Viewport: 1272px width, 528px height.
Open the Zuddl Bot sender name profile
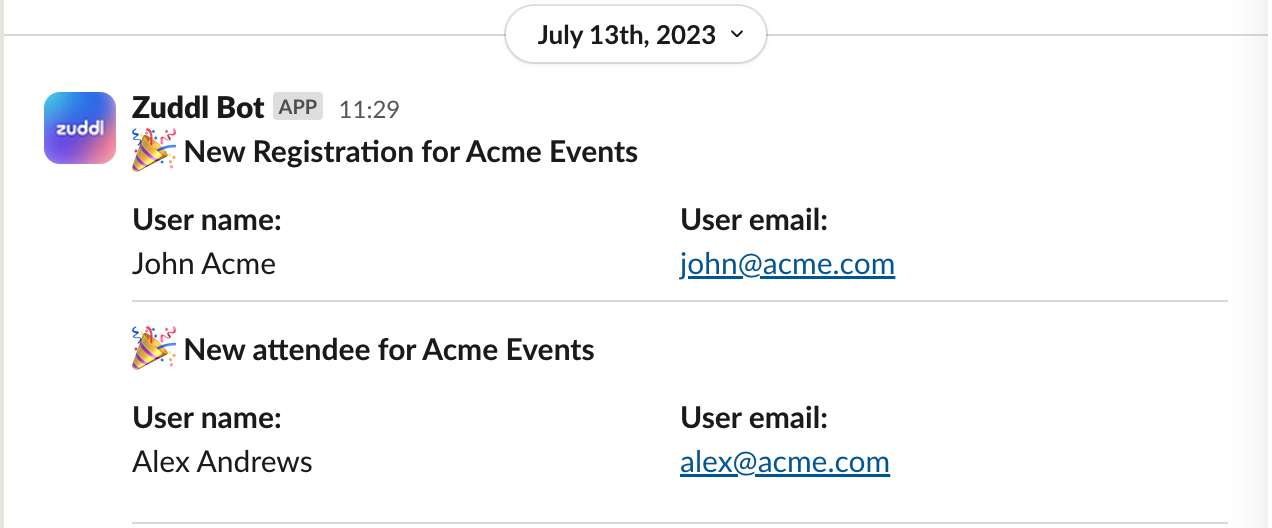pyautogui.click(x=198, y=107)
